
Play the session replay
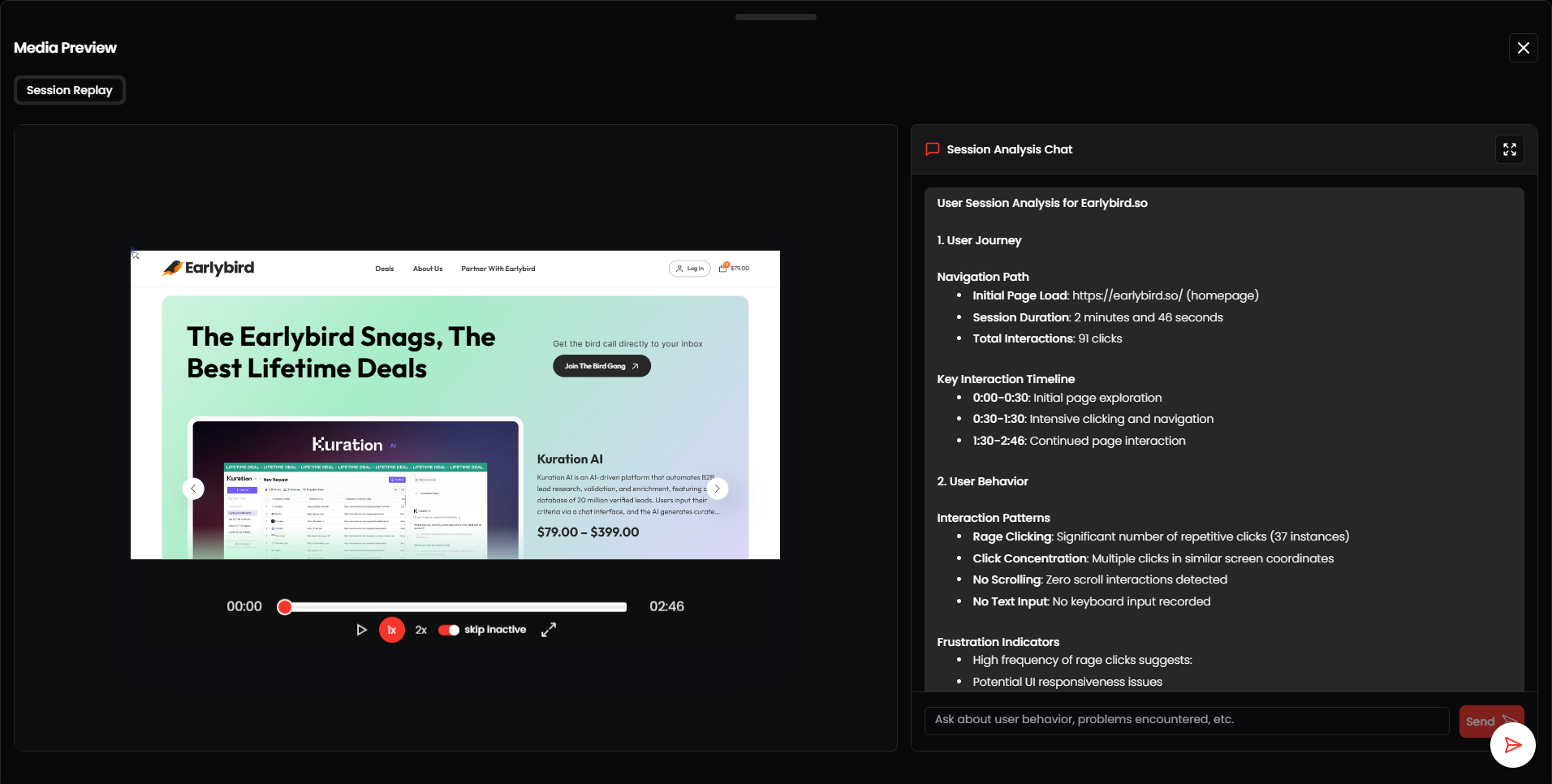362,630
